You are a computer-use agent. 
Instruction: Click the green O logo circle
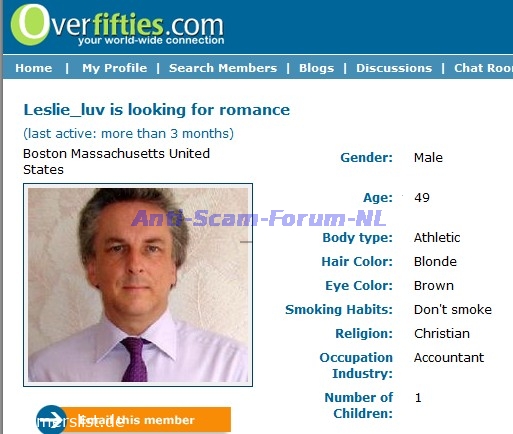pyautogui.click(x=30, y=25)
